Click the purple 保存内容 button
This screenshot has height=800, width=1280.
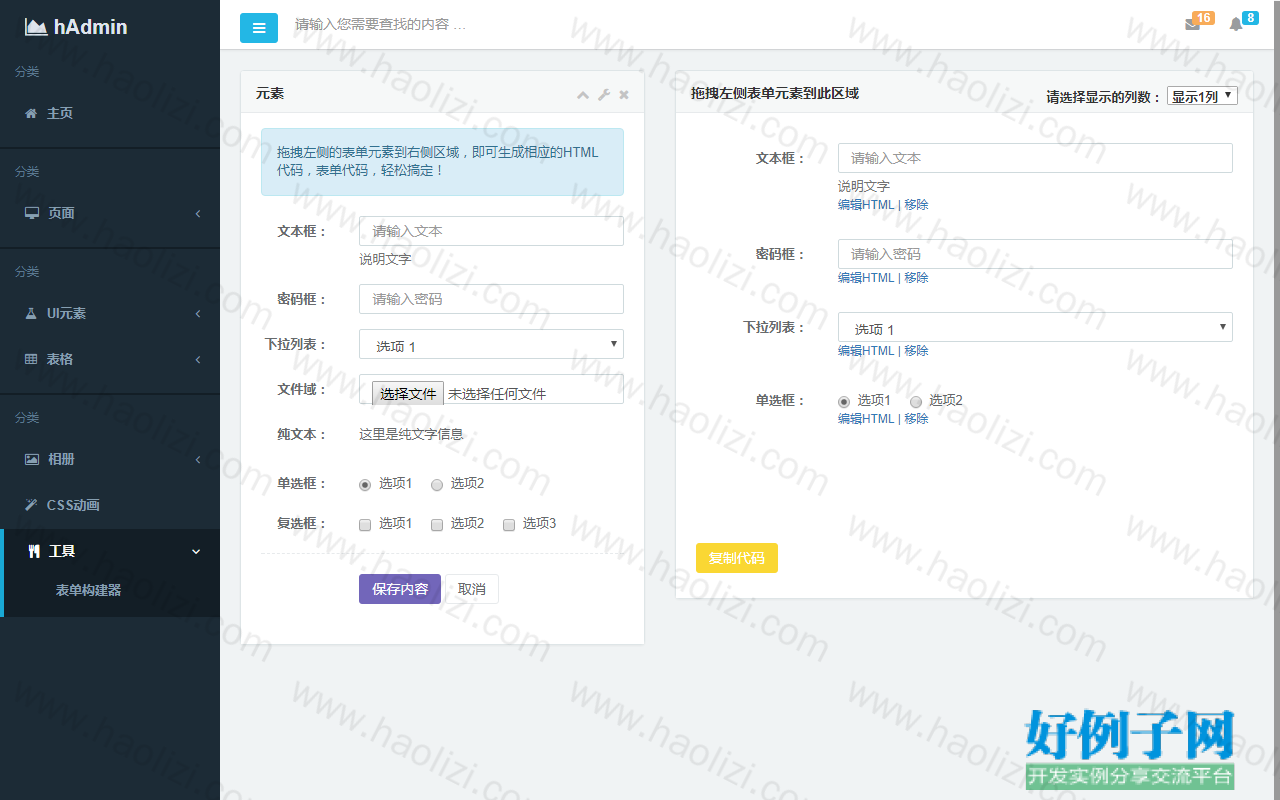coord(400,589)
